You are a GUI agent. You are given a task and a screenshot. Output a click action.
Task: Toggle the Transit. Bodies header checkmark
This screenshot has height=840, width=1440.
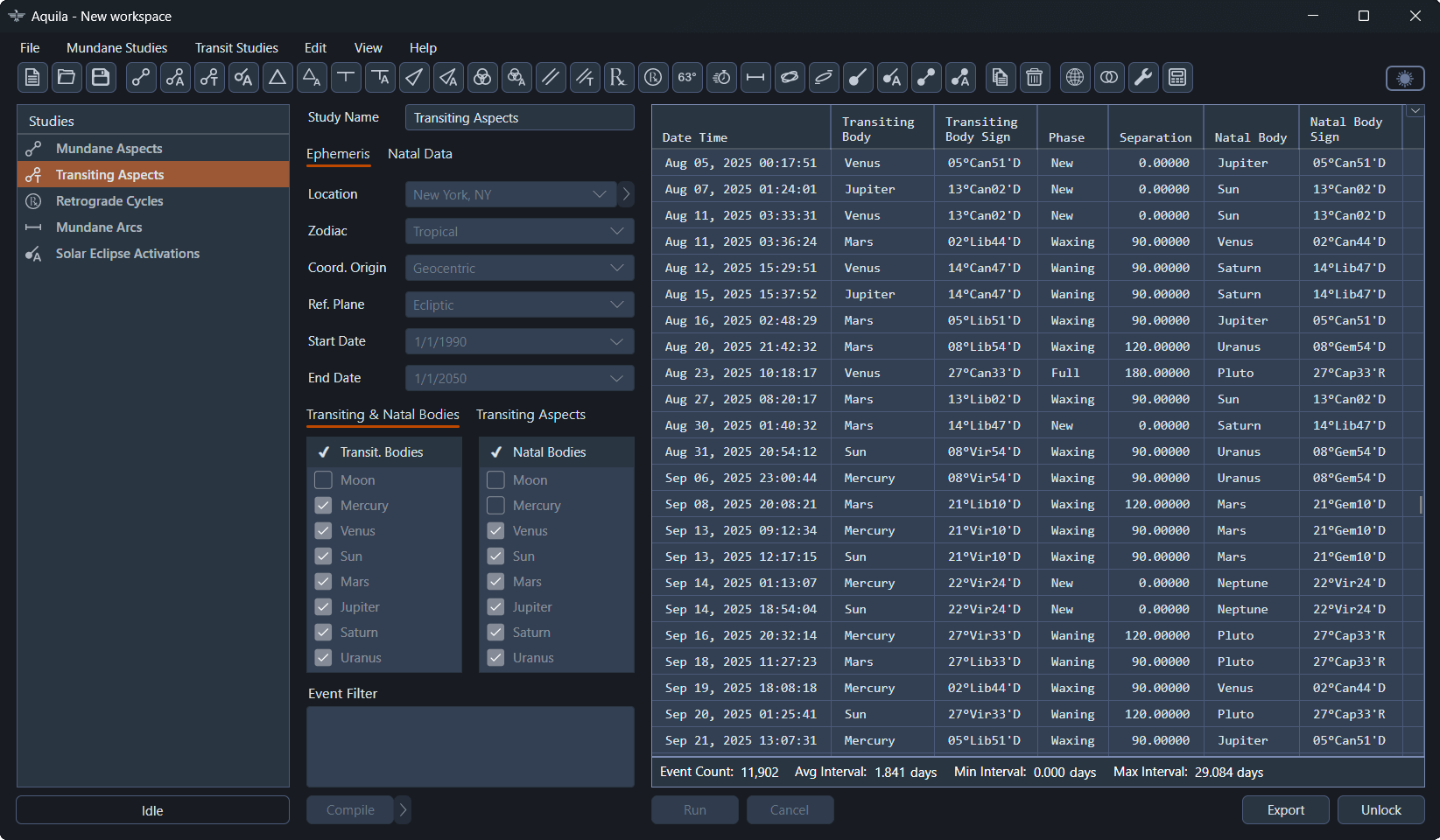pyautogui.click(x=323, y=452)
